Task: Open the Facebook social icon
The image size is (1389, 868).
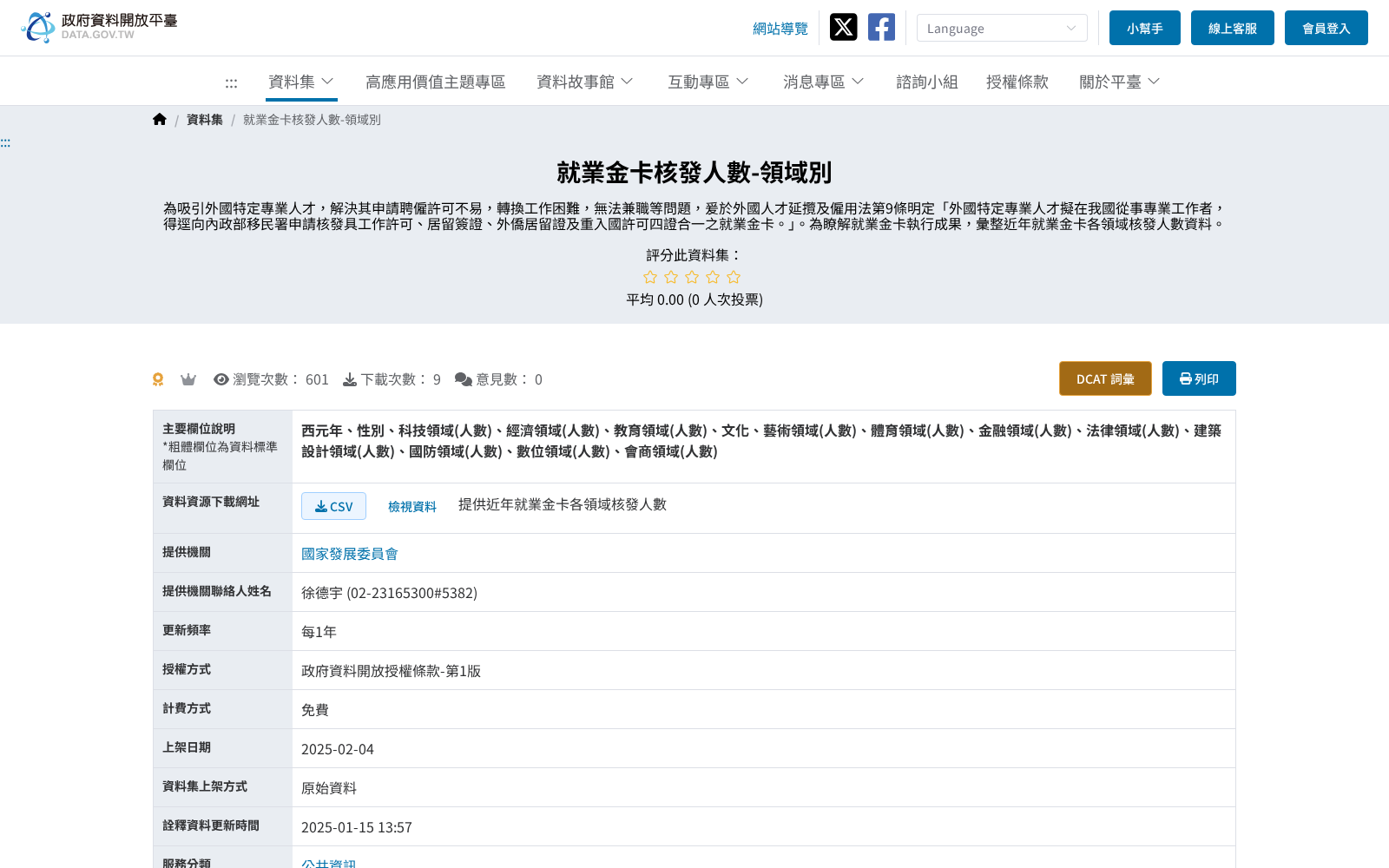Action: coord(881,27)
